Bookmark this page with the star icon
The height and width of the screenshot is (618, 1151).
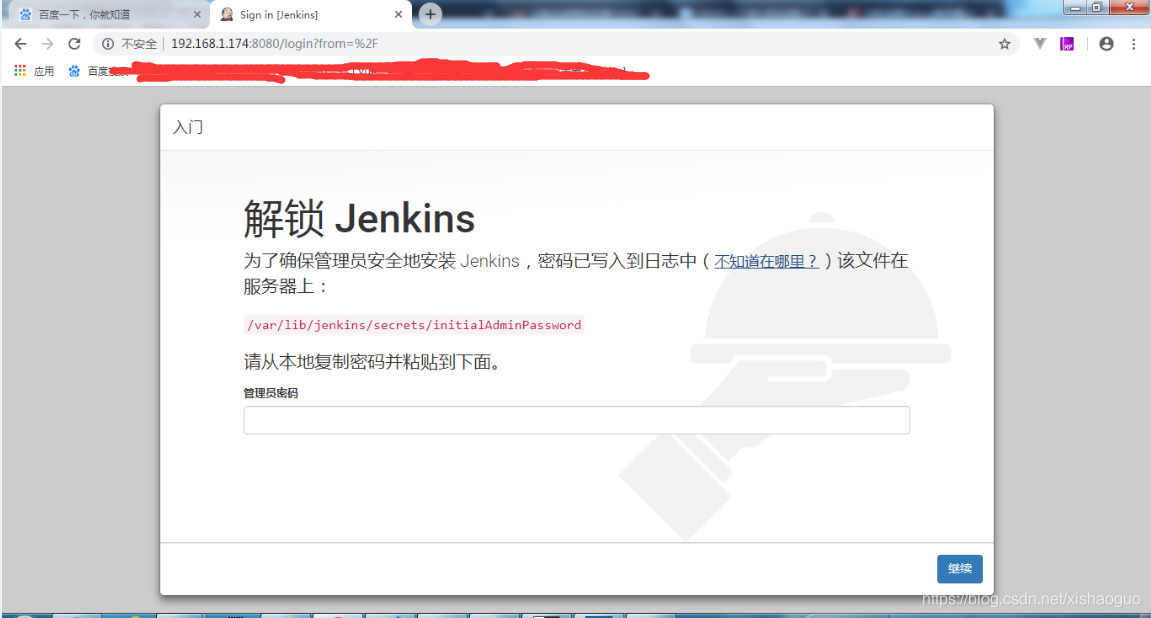[x=1004, y=44]
